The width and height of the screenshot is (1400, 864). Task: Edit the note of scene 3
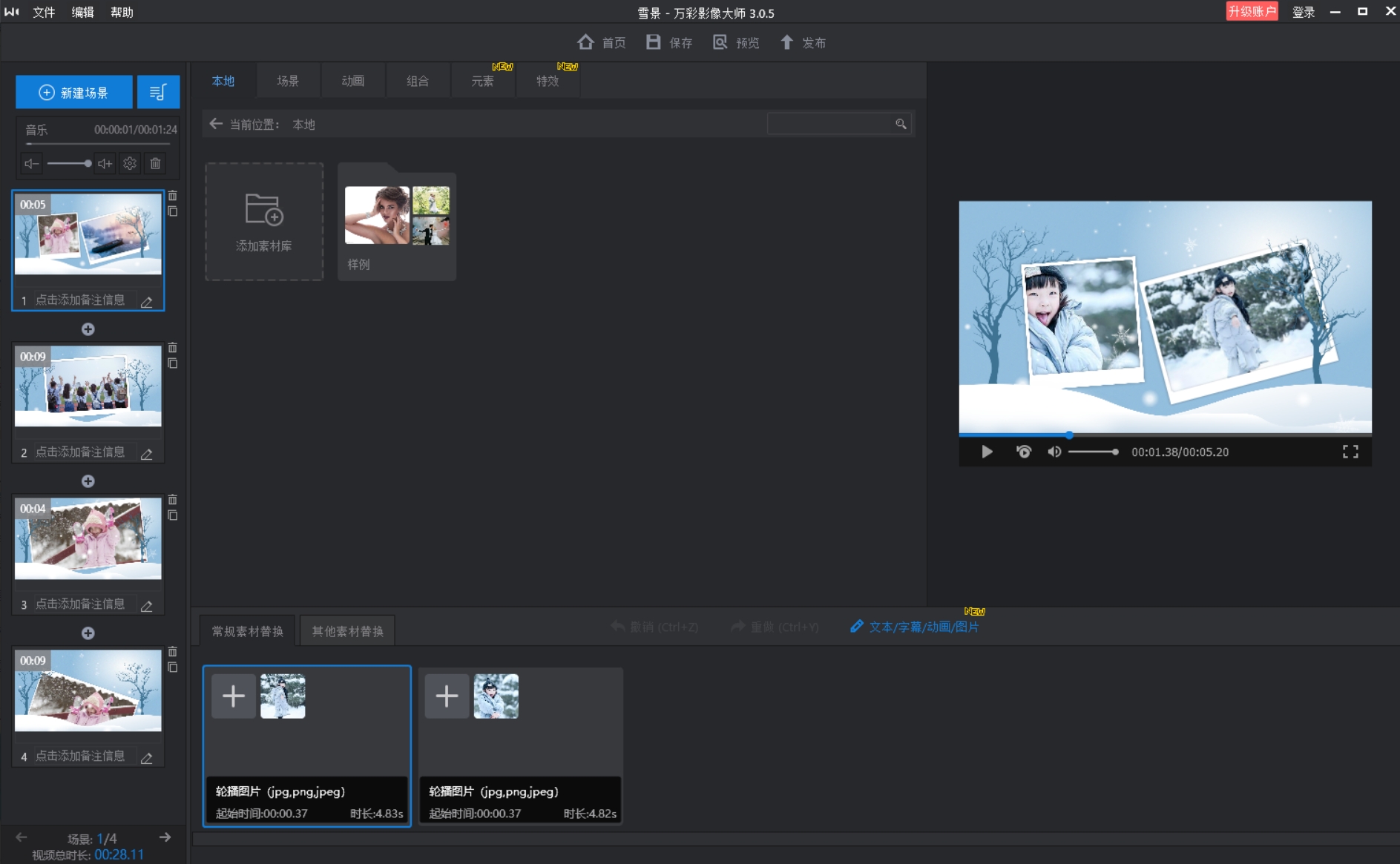click(x=147, y=605)
